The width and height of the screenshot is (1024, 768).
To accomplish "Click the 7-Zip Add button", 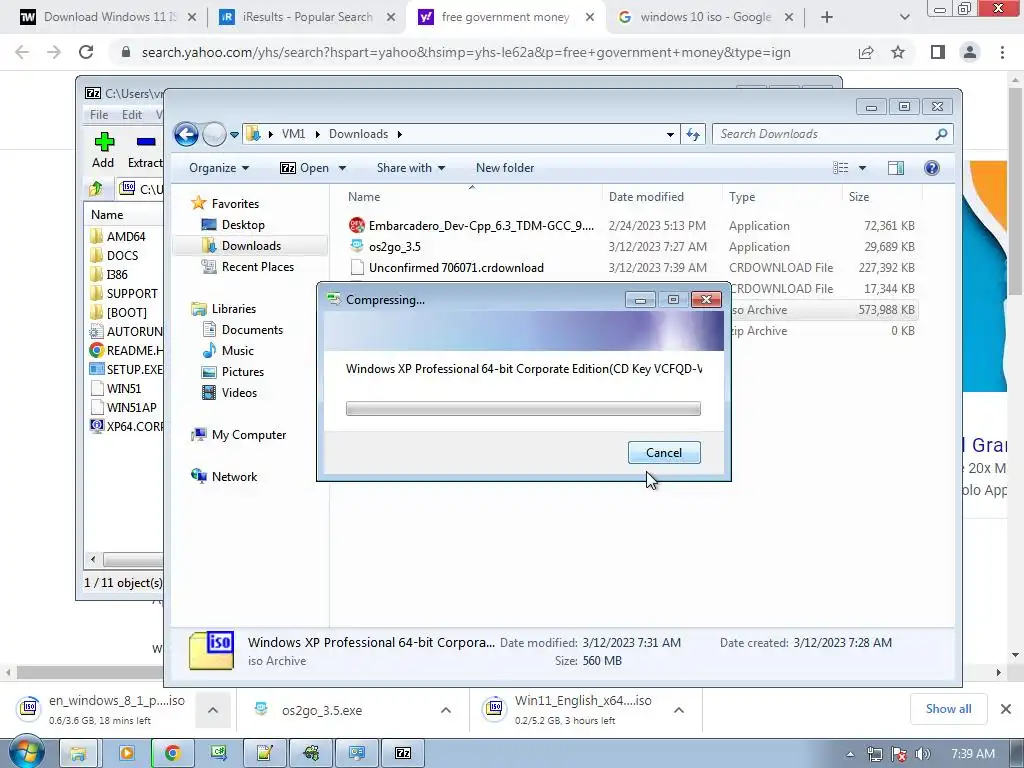I will point(103,150).
